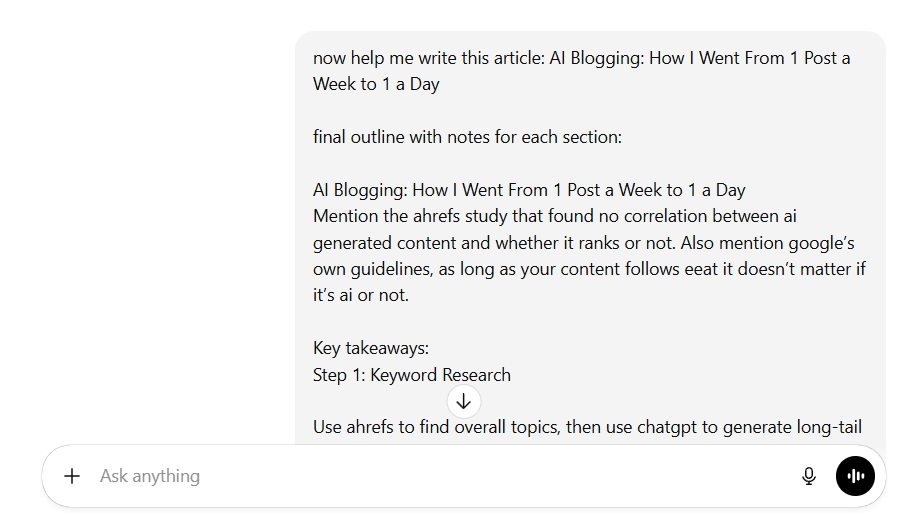Click the line starting "Mention the ahrefs study"
This screenshot has width=902, height=513.
554,215
